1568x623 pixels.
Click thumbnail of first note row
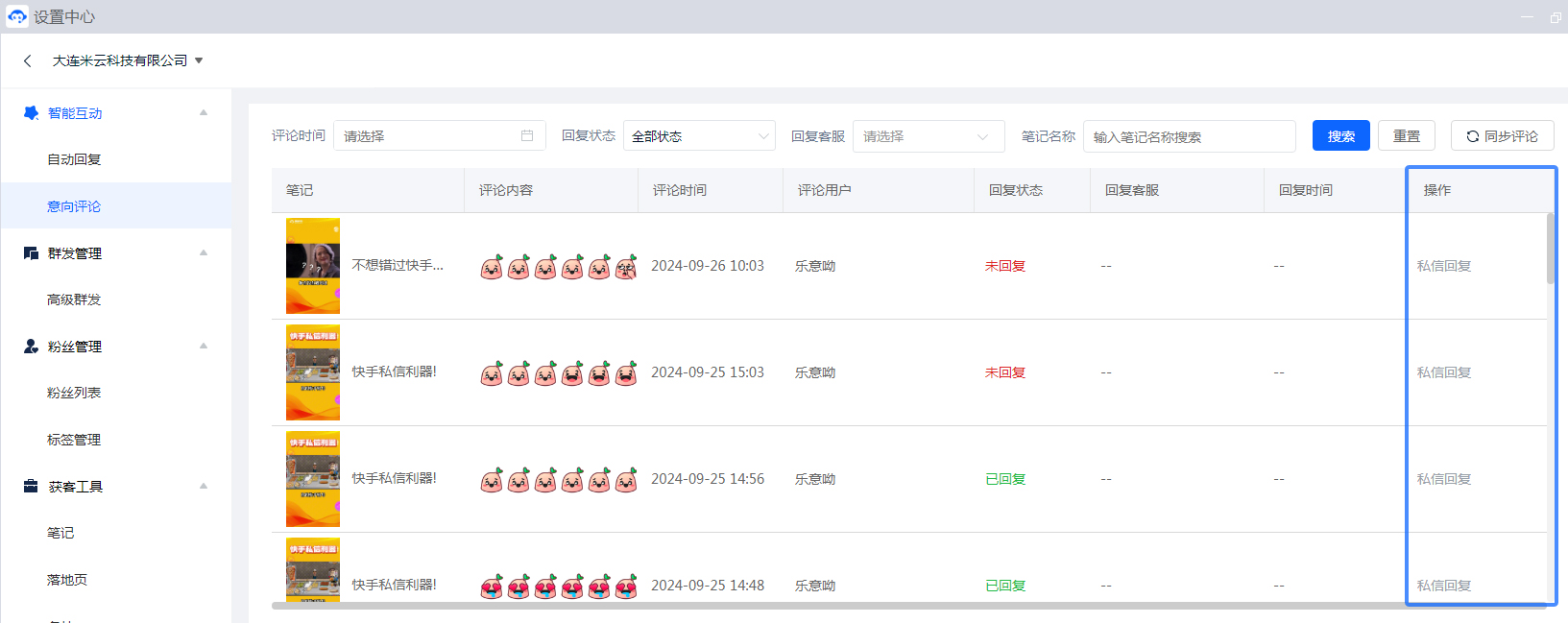point(313,266)
